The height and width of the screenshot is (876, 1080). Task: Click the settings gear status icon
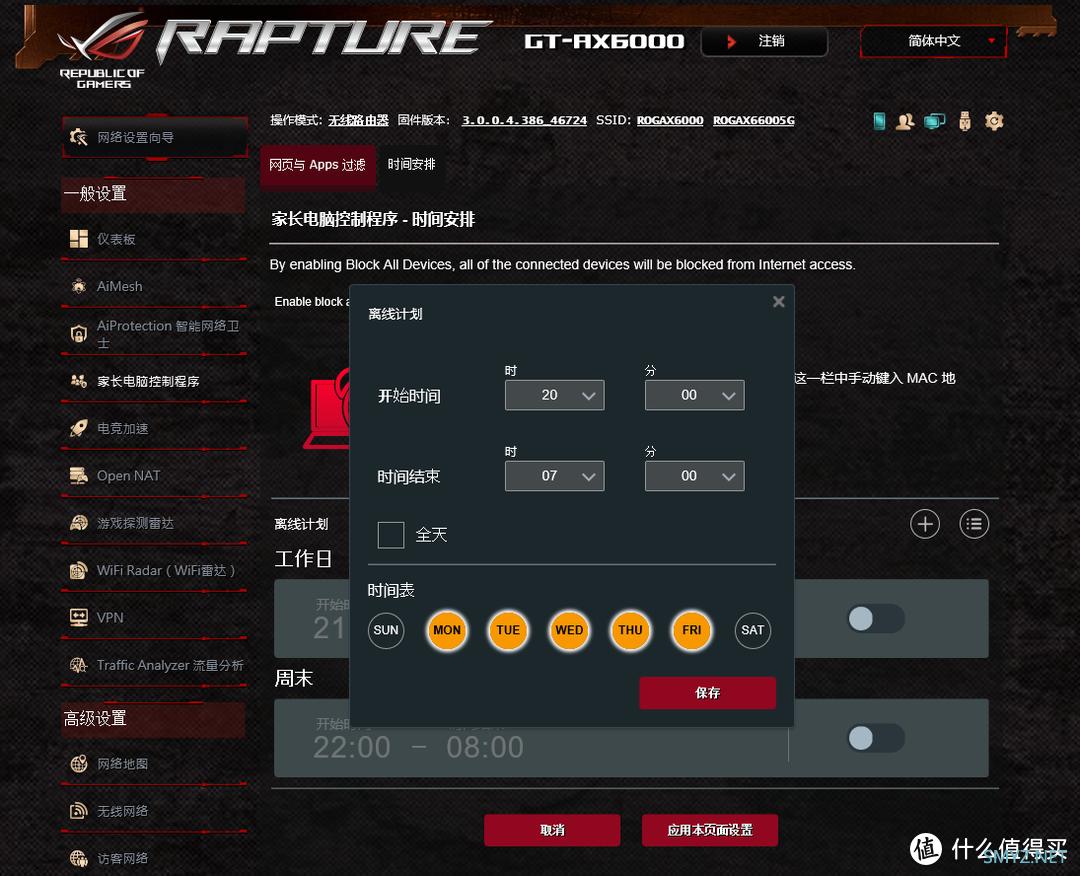click(994, 121)
